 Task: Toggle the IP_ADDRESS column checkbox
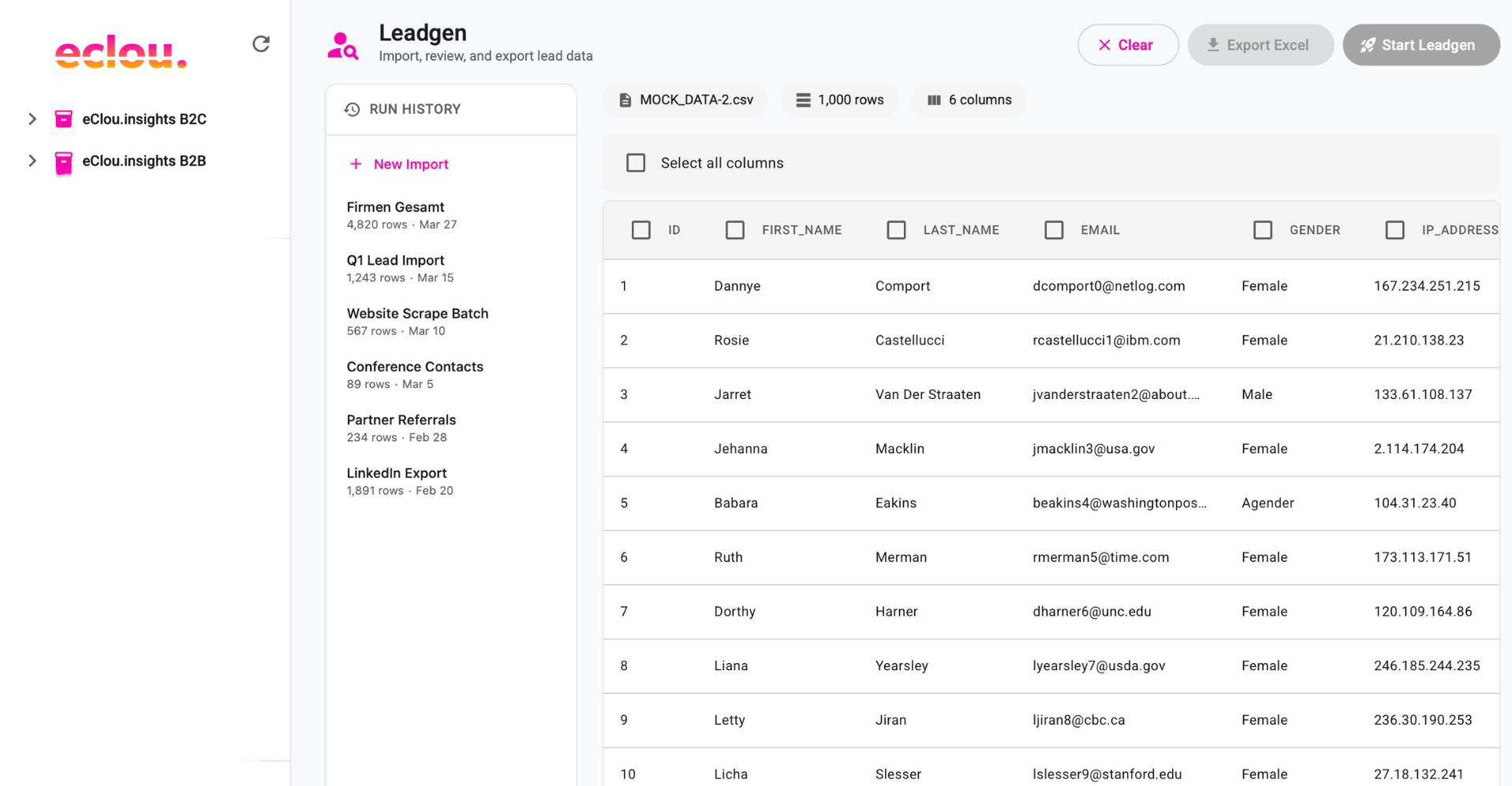(x=1395, y=230)
